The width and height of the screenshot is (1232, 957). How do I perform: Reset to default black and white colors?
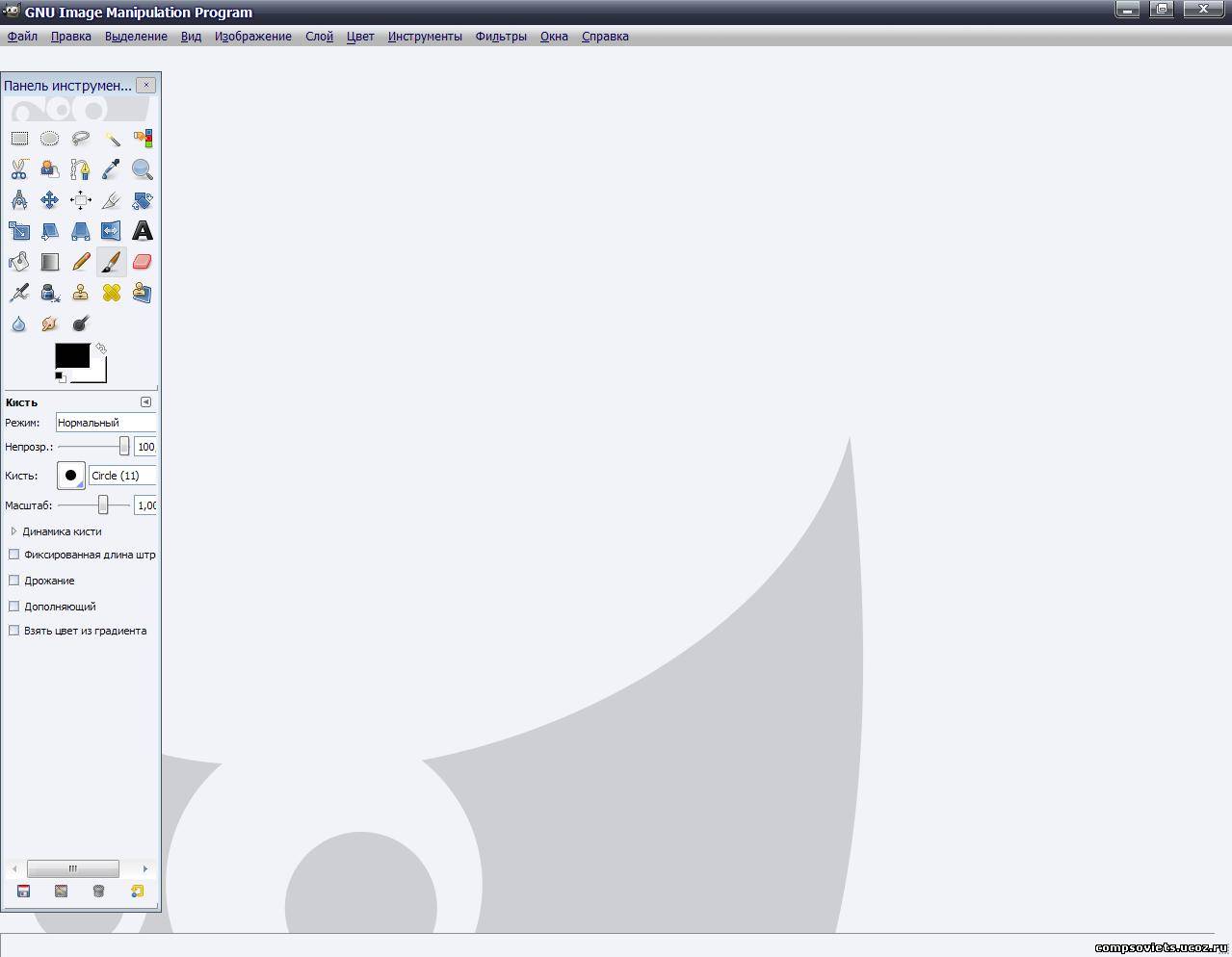tap(60, 377)
